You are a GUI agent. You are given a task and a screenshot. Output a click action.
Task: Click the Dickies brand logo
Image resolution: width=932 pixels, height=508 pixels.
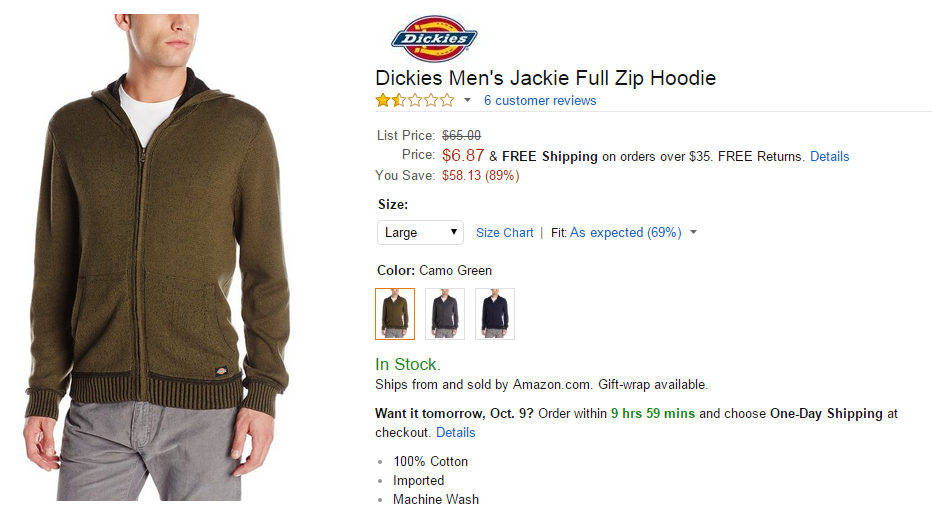click(x=434, y=39)
